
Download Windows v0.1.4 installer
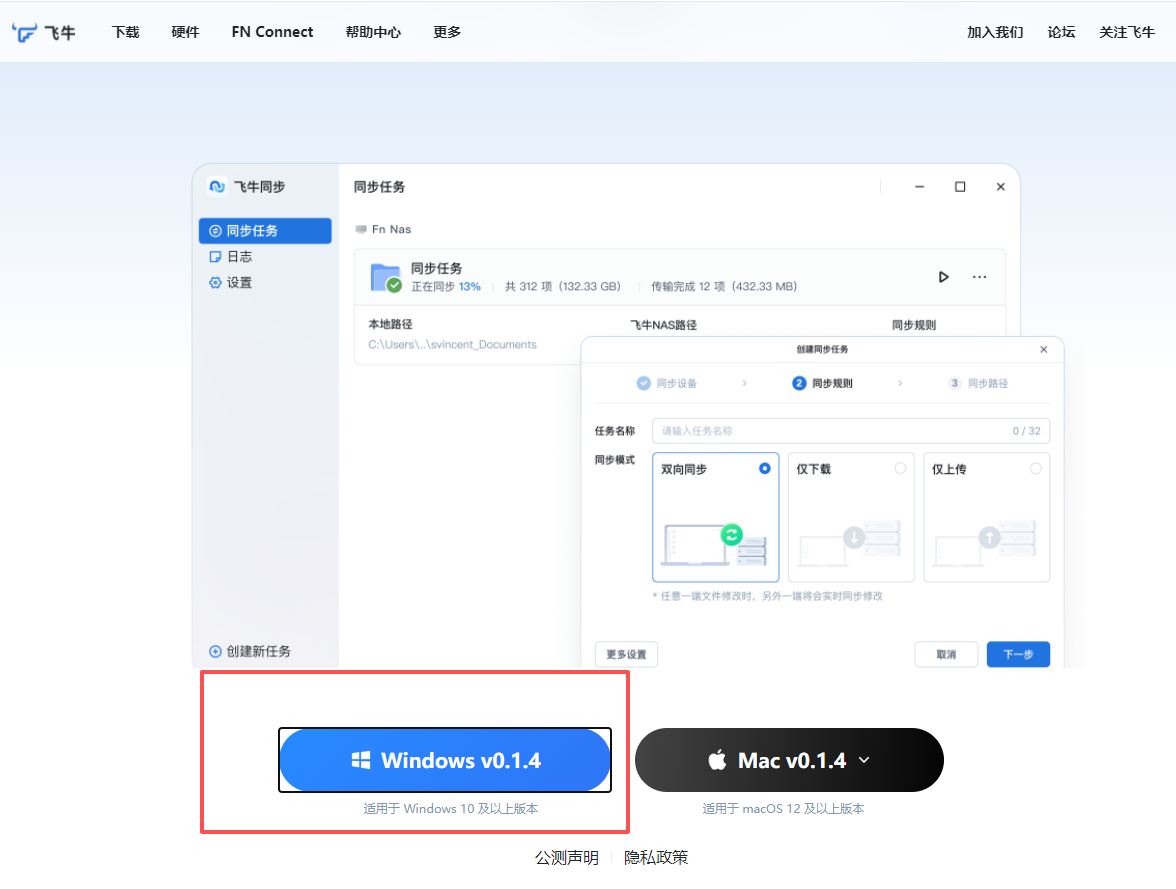[x=445, y=760]
